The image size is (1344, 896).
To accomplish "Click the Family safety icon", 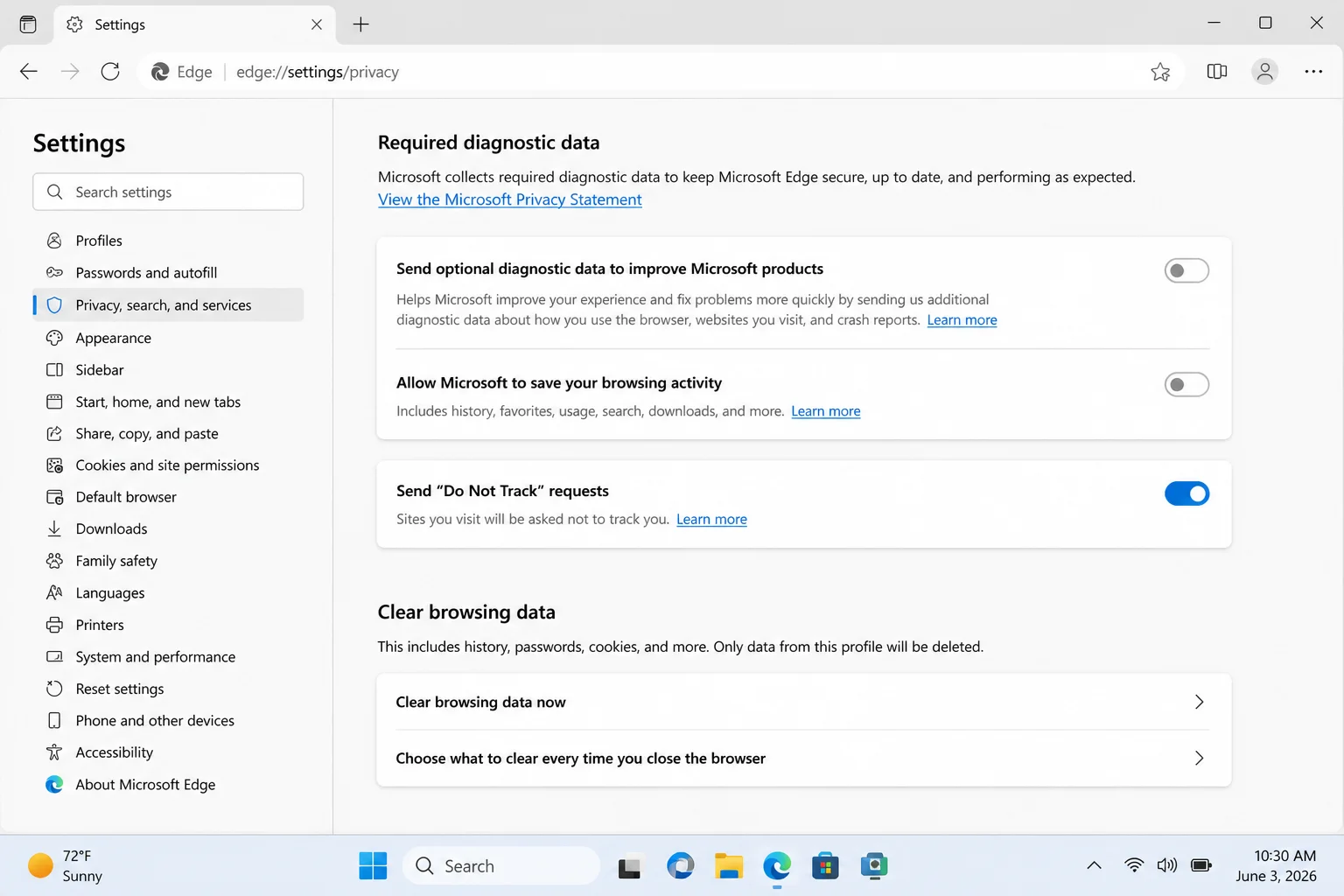I will tap(54, 561).
